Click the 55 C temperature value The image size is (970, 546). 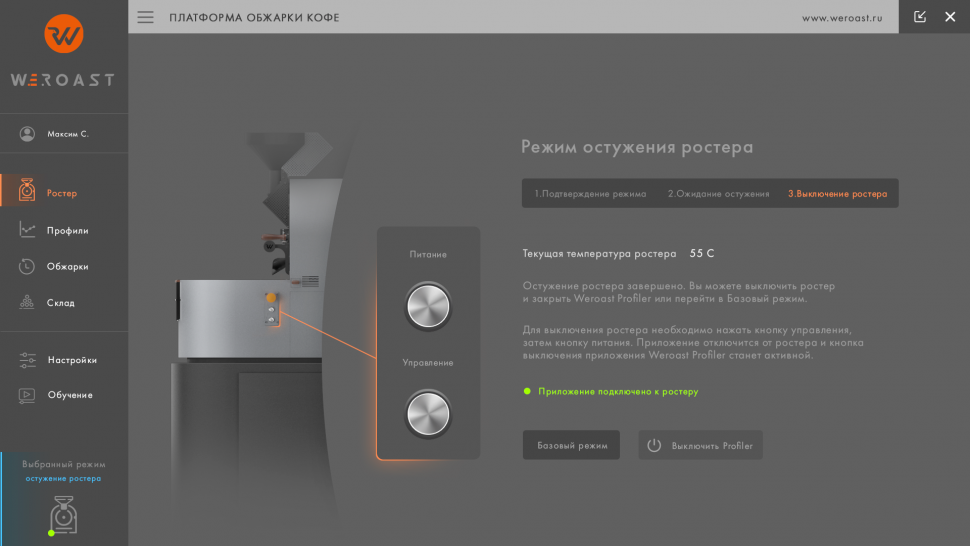(x=702, y=254)
